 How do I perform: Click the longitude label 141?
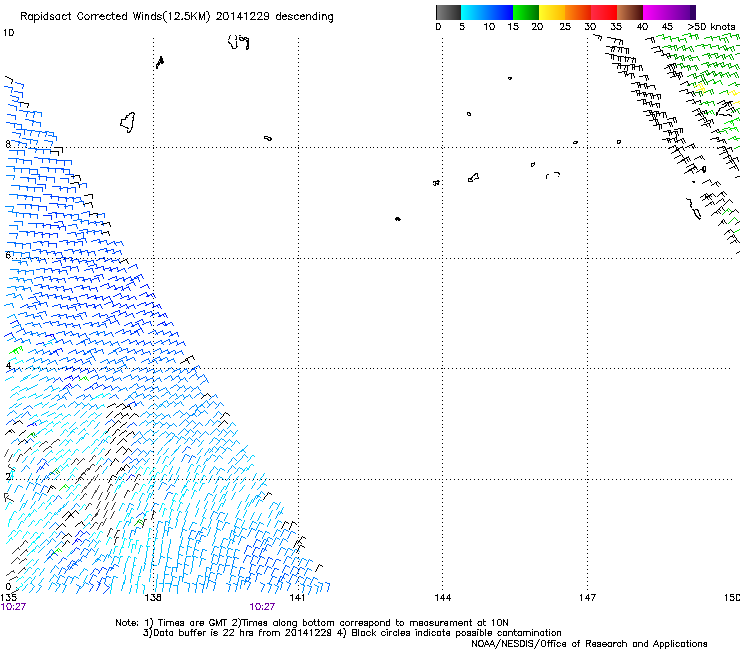pos(297,598)
